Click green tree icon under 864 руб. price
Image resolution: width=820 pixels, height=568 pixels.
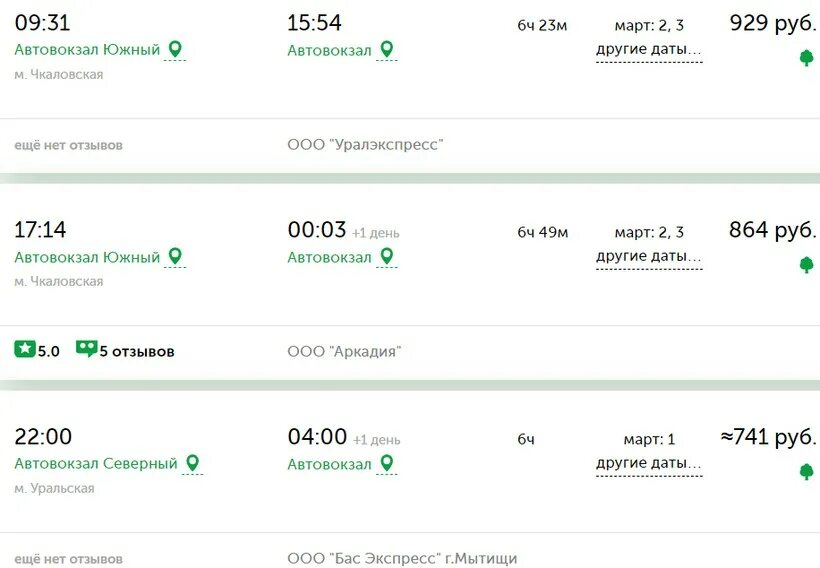[x=807, y=265]
